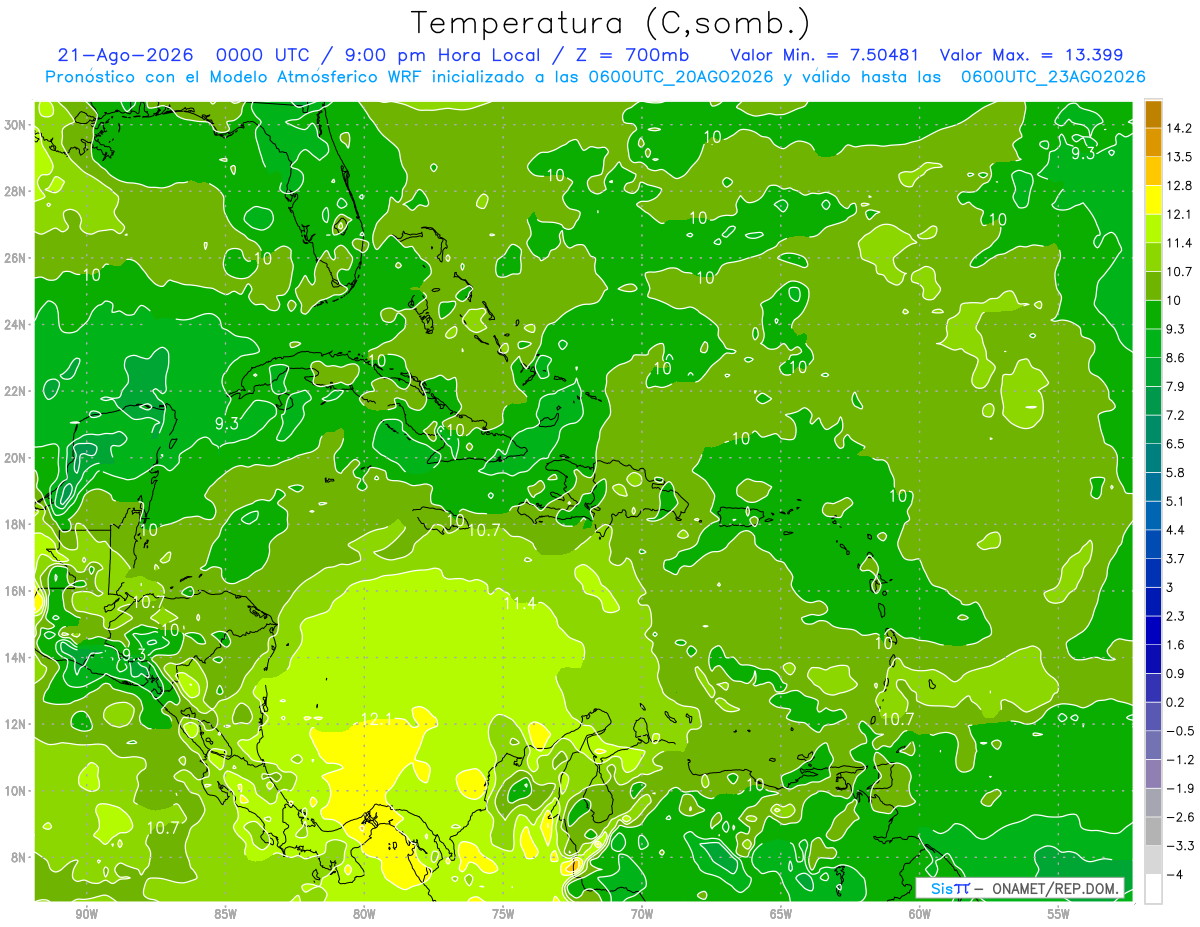Click the colorbar label "7.9"

coord(1175,387)
